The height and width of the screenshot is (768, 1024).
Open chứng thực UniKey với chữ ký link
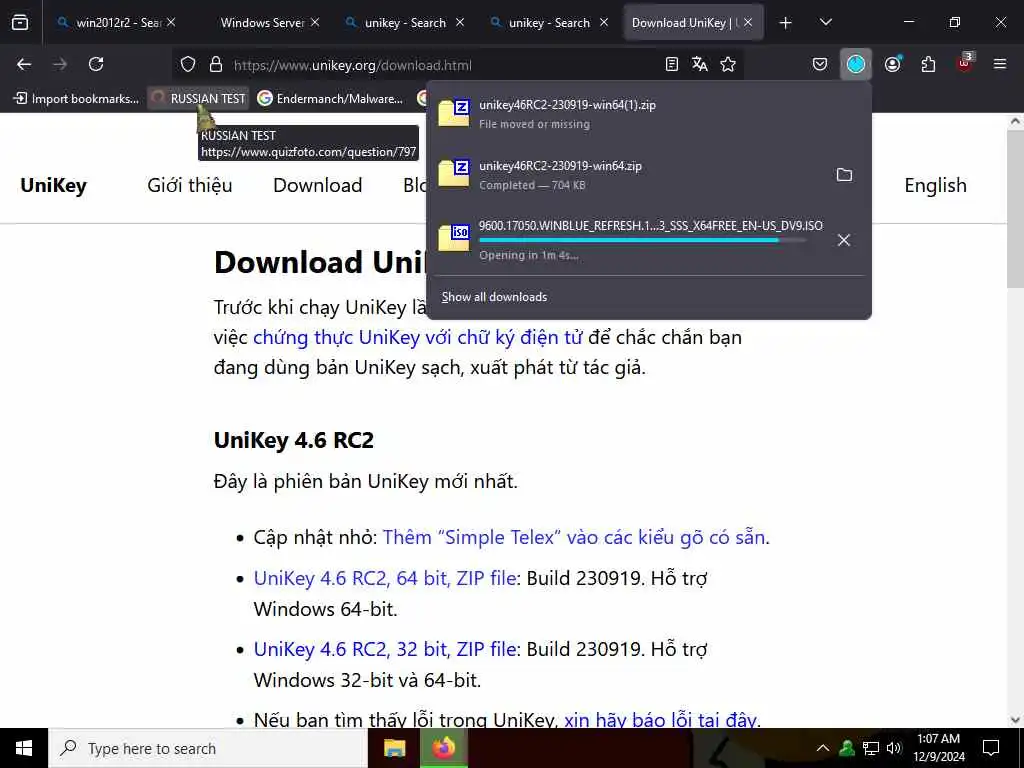[417, 338]
